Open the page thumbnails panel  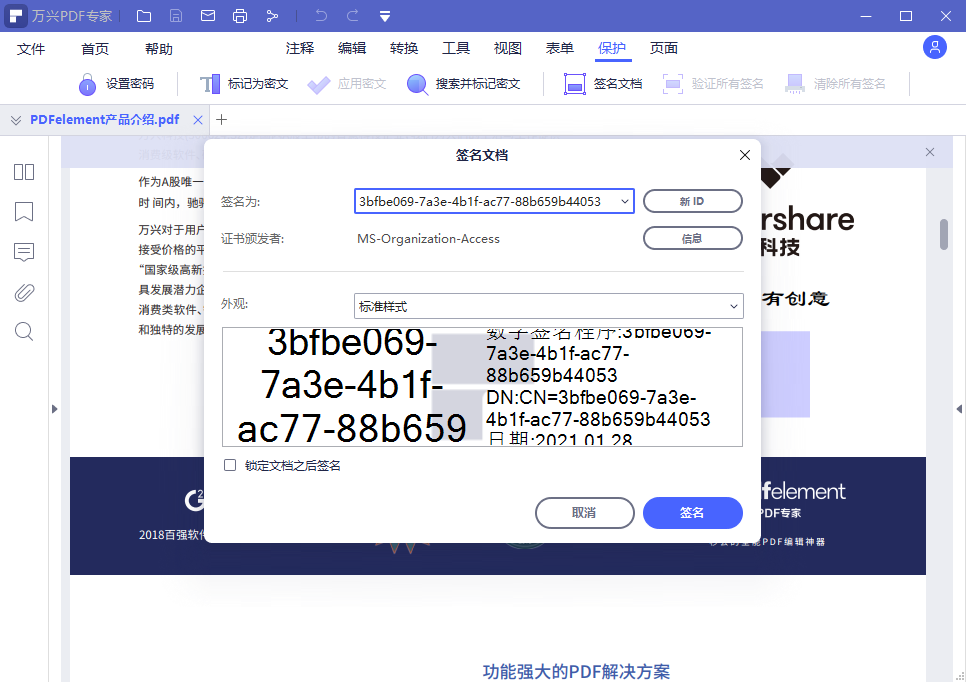click(23, 172)
